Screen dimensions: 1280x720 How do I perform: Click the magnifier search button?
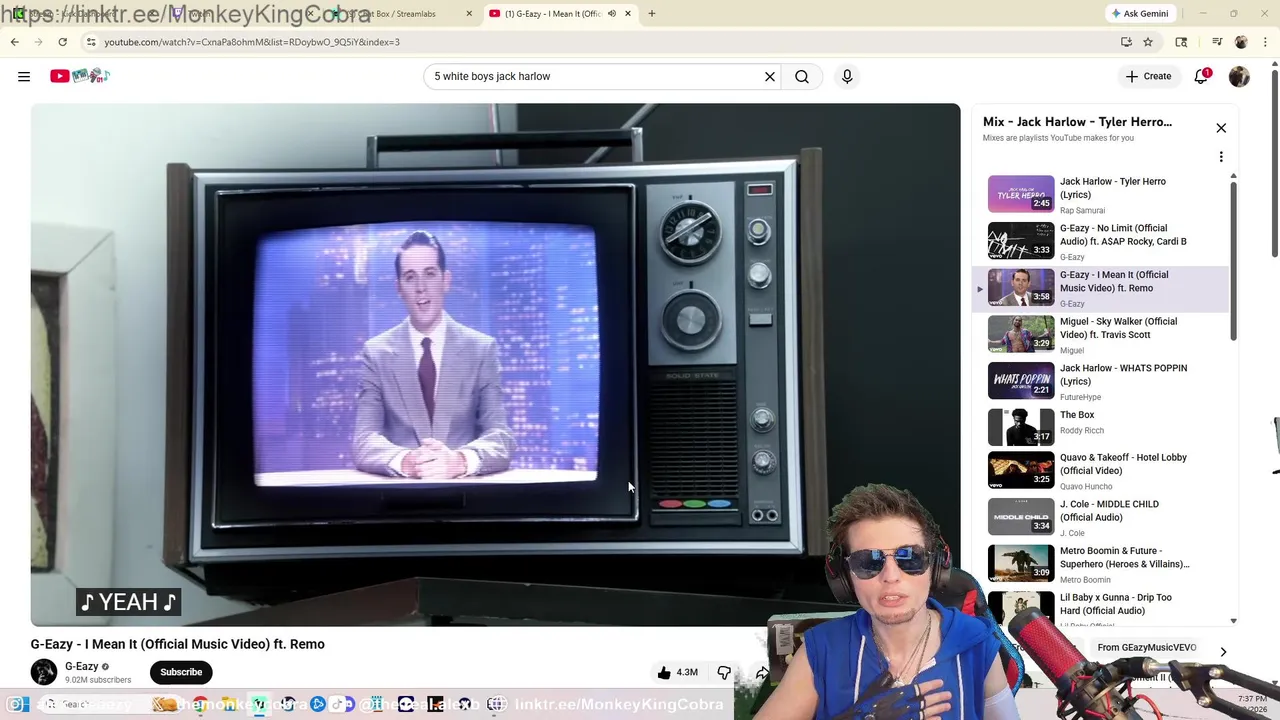point(802,76)
